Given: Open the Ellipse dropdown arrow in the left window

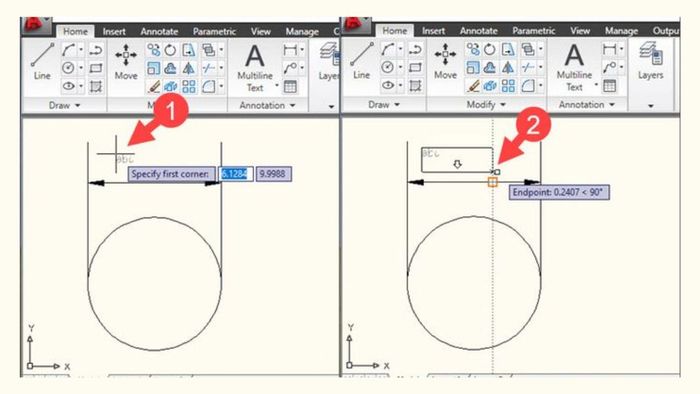Looking at the screenshot, I should [81, 86].
